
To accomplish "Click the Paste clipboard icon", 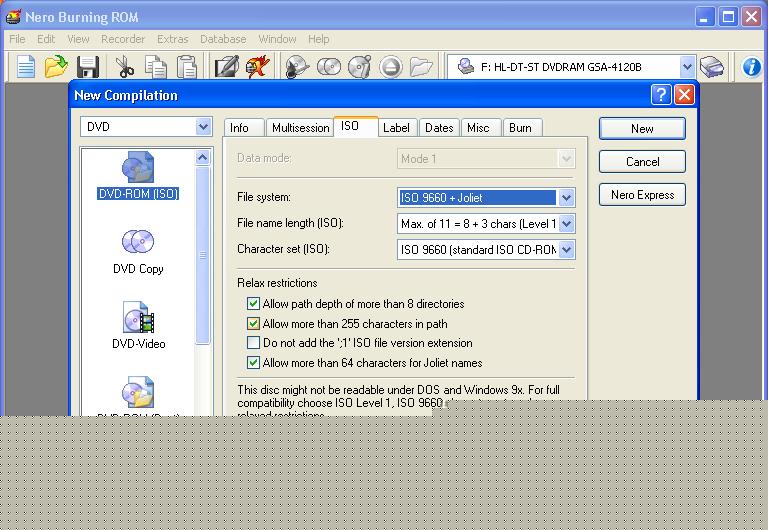I will 187,67.
